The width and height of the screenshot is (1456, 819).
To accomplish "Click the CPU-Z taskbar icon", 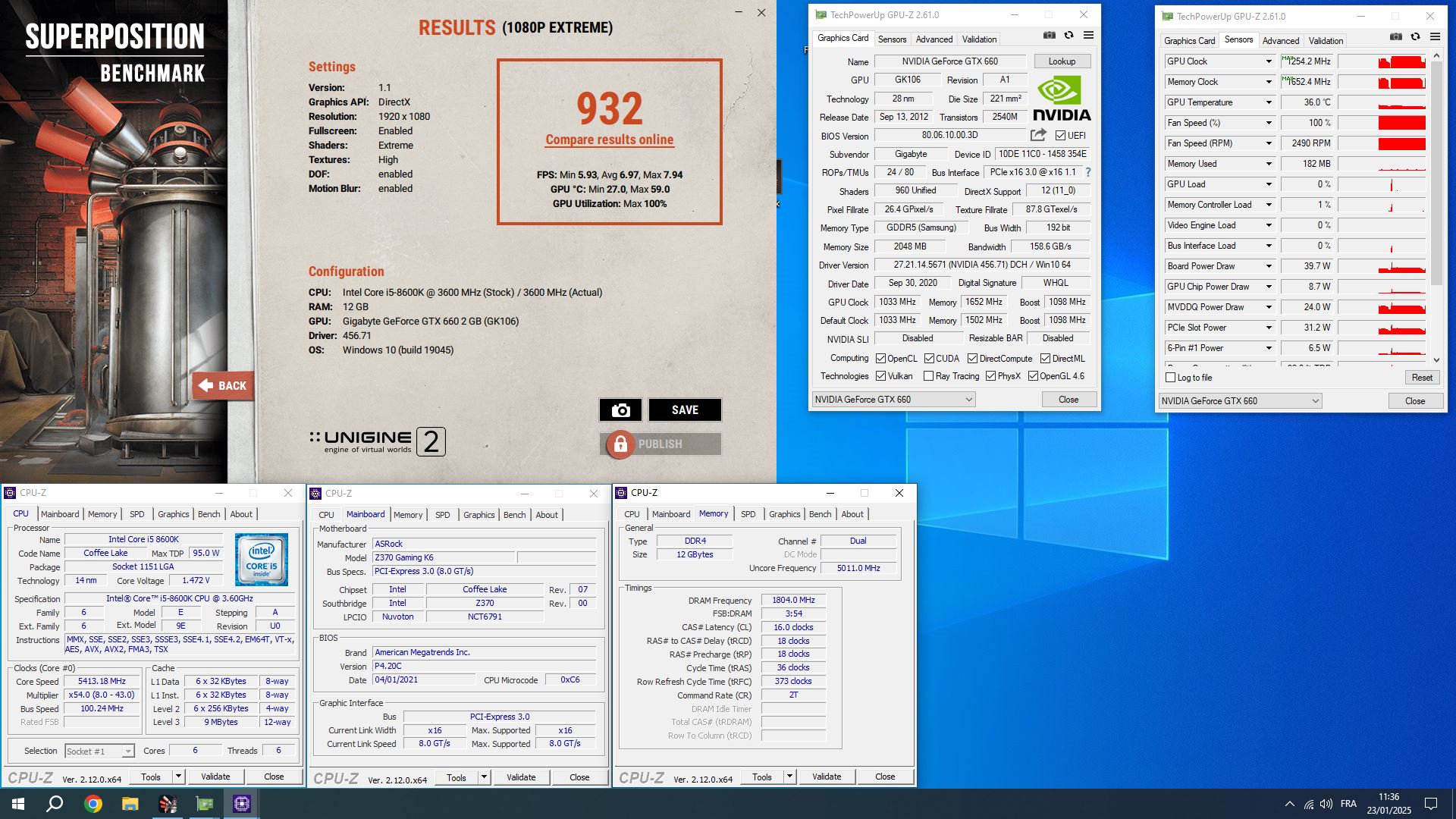I will pyautogui.click(x=241, y=804).
